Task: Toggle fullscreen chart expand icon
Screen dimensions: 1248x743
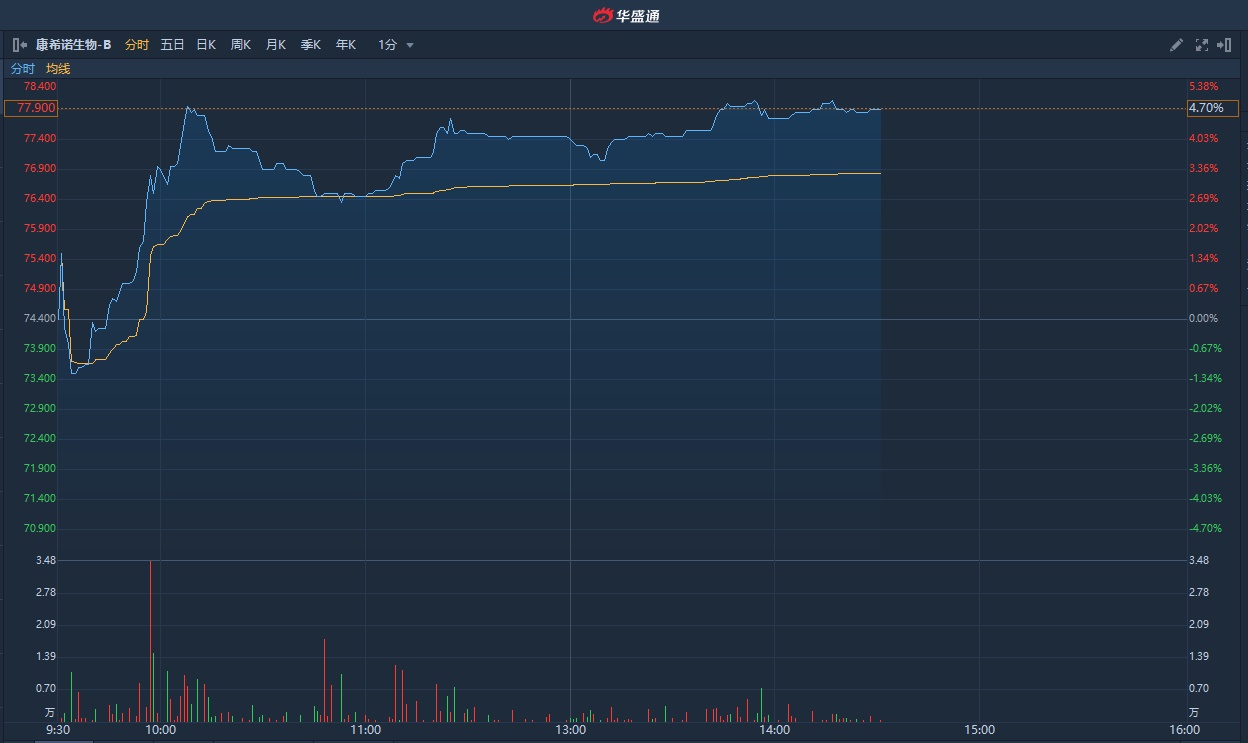Action: coord(1202,45)
